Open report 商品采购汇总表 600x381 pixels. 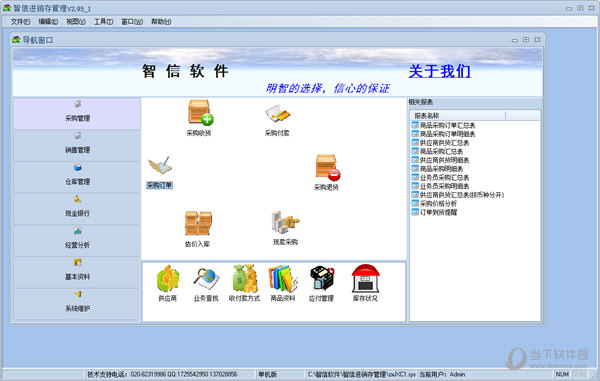[x=437, y=151]
